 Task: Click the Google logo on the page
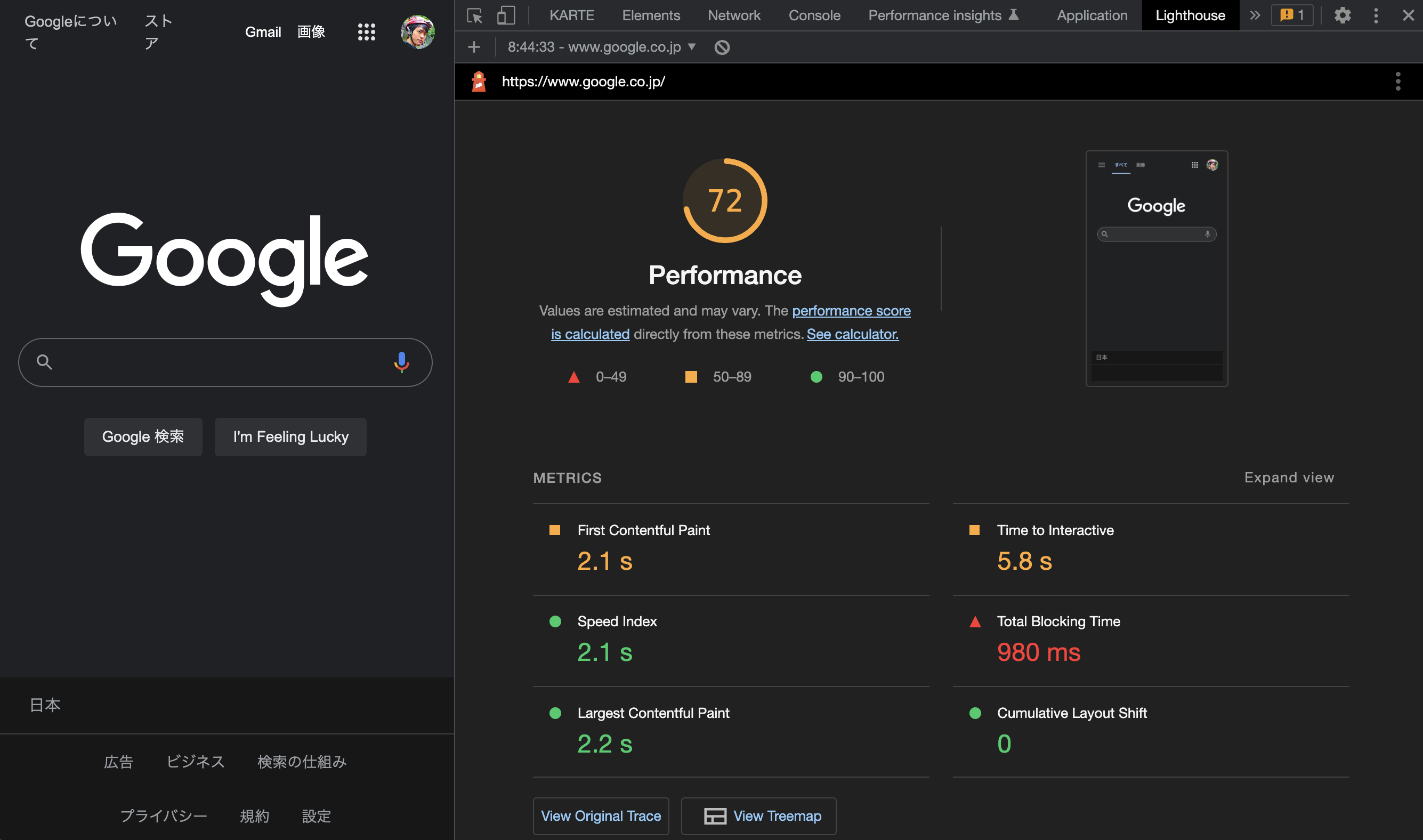(225, 259)
